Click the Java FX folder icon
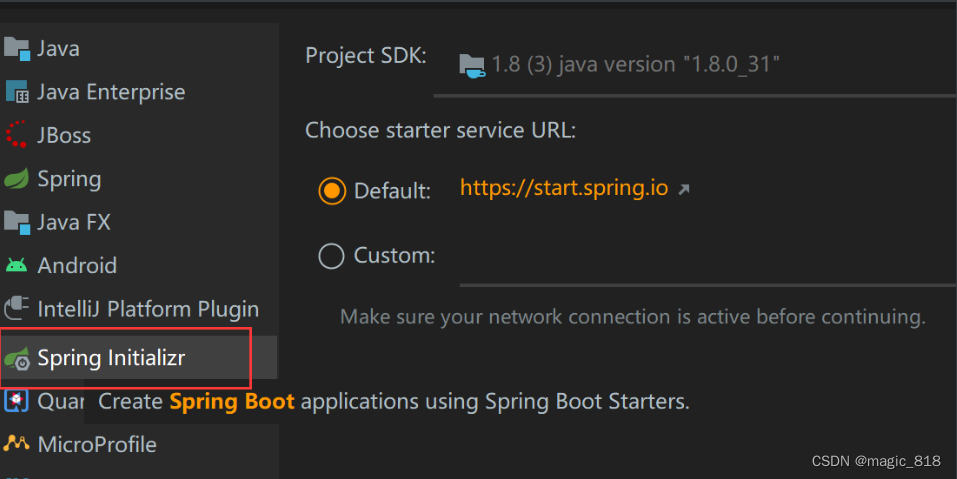The height and width of the screenshot is (479, 957). click(17, 222)
